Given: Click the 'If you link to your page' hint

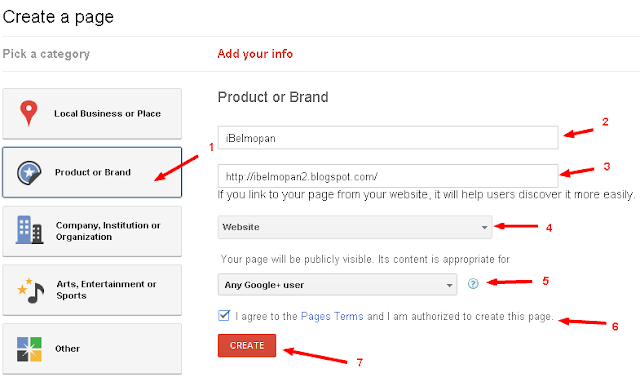Looking at the screenshot, I should (426, 195).
